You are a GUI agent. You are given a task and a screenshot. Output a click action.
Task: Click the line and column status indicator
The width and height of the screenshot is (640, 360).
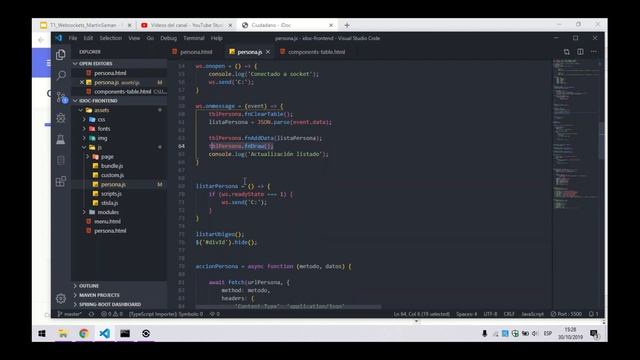pyautogui.click(x=421, y=314)
